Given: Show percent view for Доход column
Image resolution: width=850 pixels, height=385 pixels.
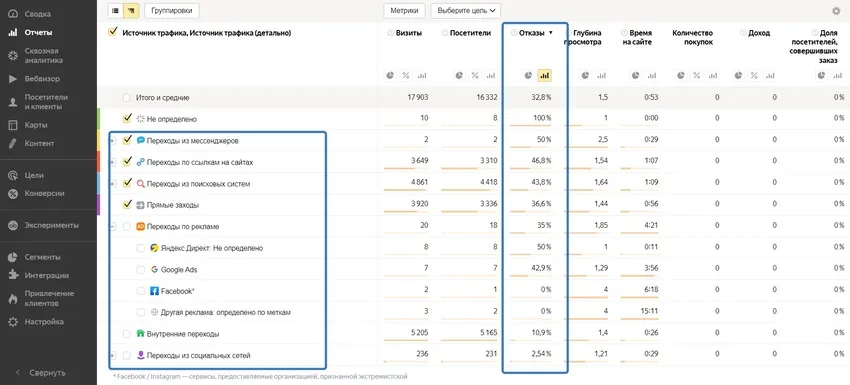Looking at the screenshot, I should pyautogui.click(x=754, y=75).
